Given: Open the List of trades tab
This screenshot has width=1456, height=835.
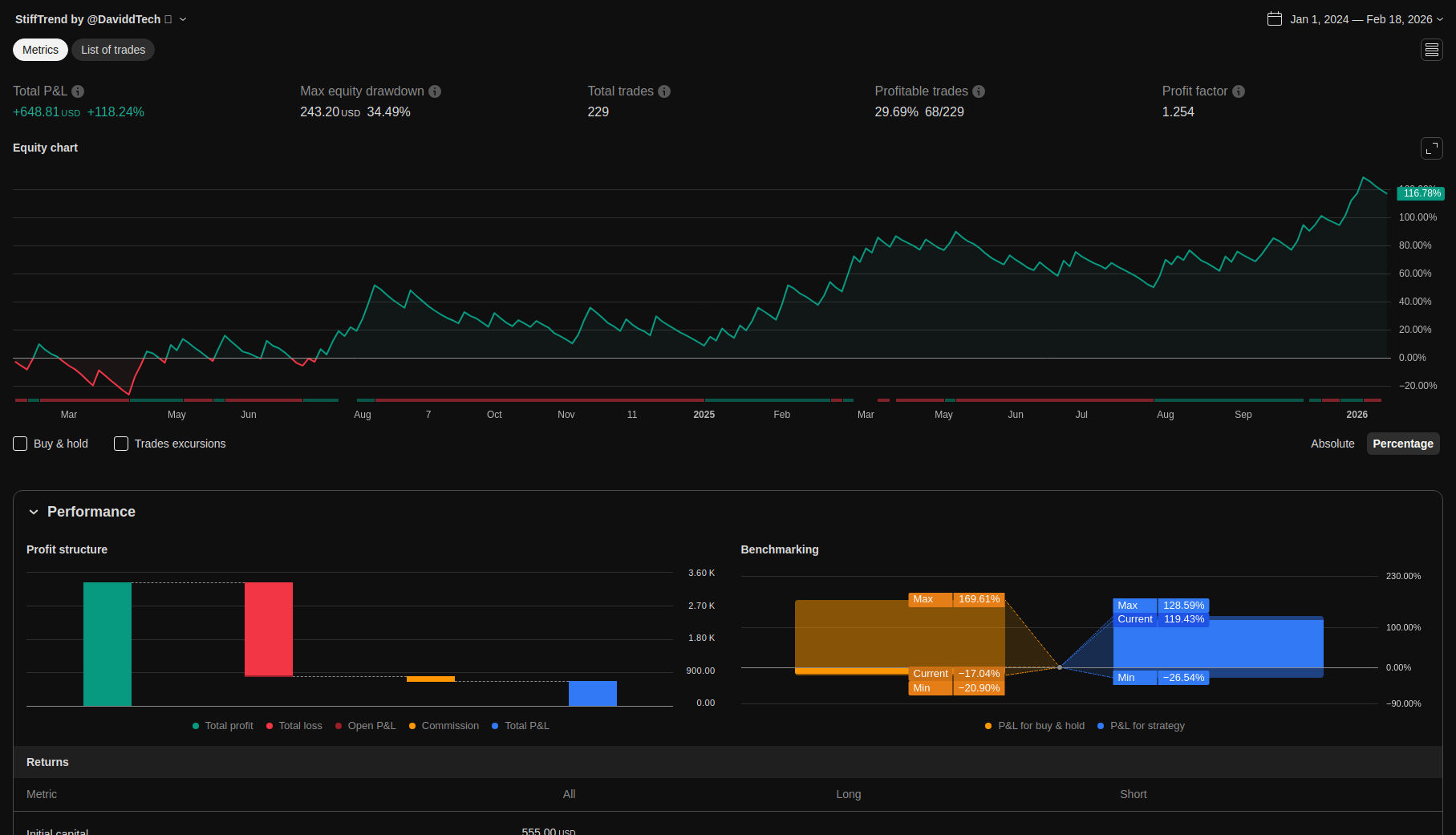Looking at the screenshot, I should [x=113, y=50].
